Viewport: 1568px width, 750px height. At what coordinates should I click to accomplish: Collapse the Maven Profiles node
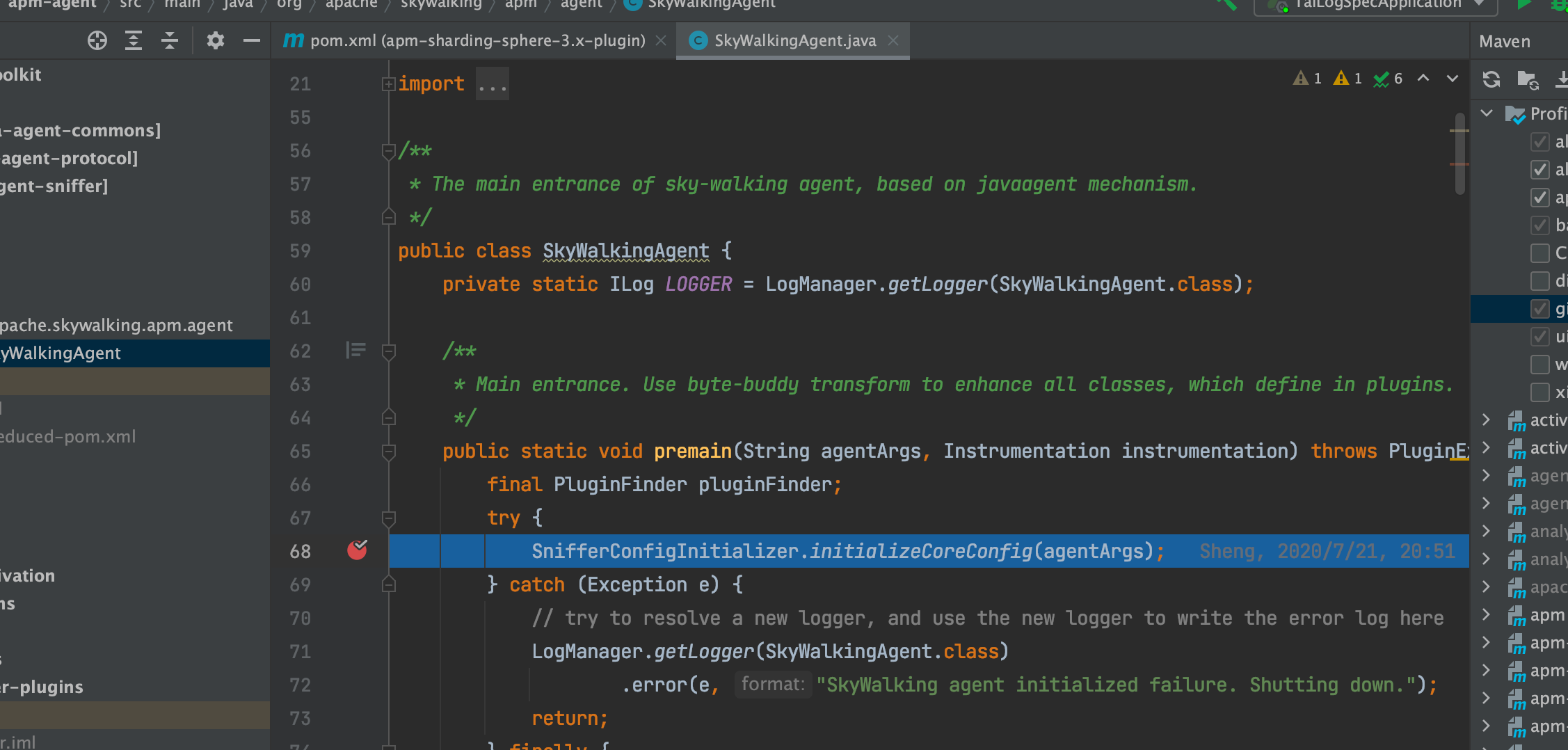(x=1487, y=113)
